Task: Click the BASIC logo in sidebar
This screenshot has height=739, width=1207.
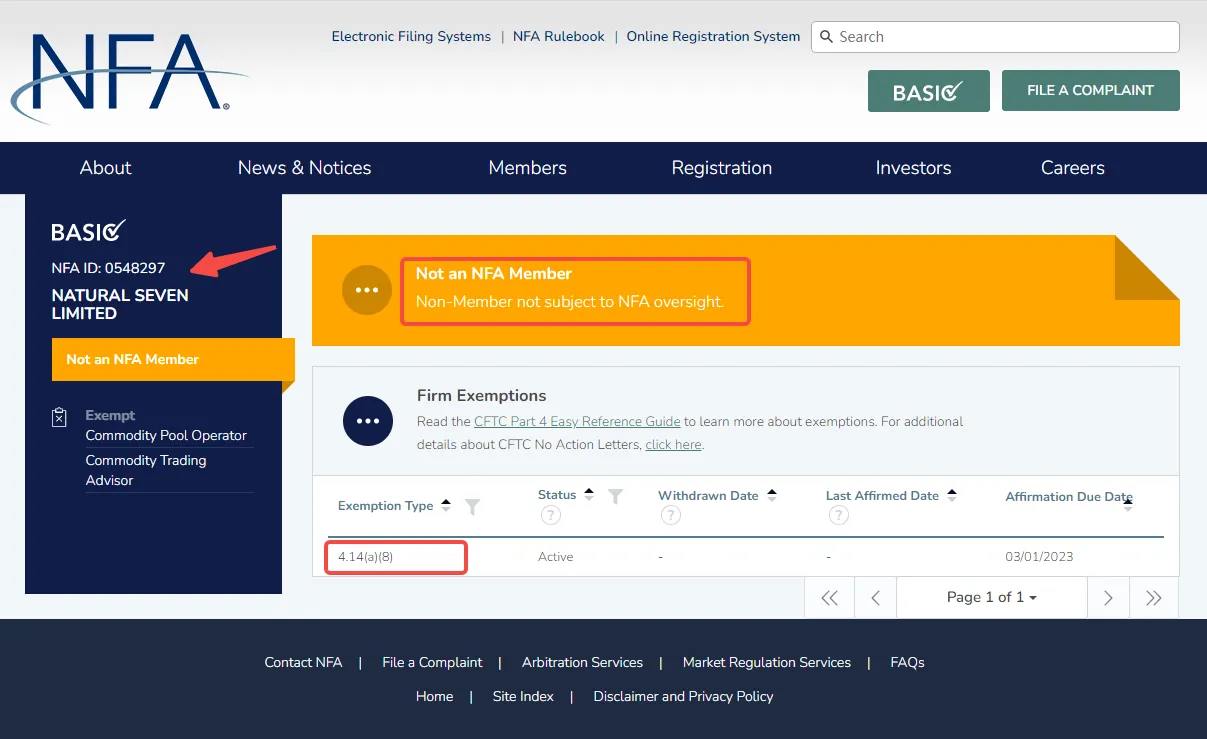Action: pos(88,231)
